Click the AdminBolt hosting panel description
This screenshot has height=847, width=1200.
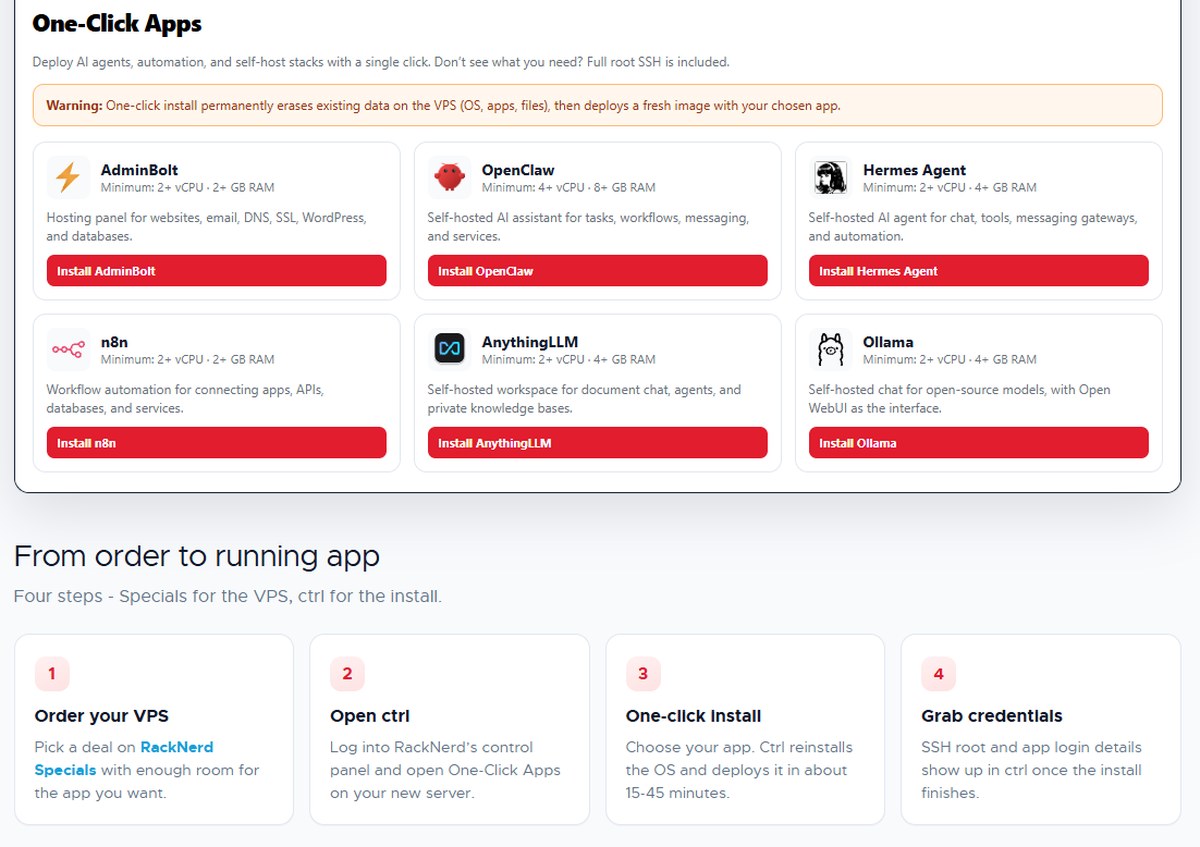(207, 227)
